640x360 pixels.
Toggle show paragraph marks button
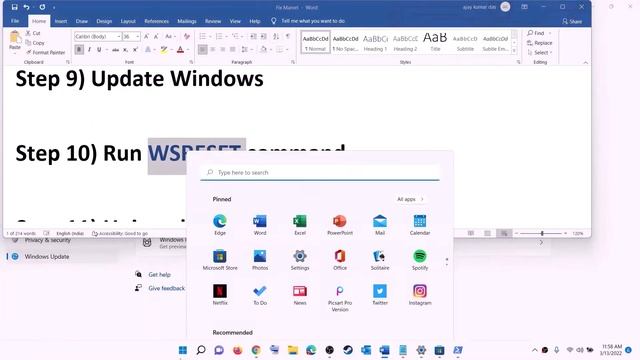[x=287, y=36]
